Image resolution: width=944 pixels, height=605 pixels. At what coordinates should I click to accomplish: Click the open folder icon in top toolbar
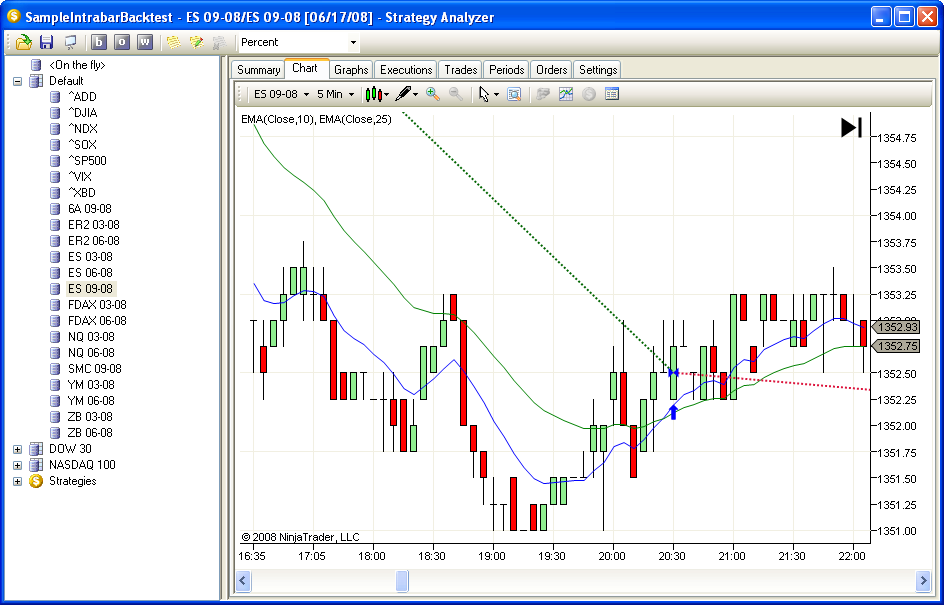tap(23, 42)
